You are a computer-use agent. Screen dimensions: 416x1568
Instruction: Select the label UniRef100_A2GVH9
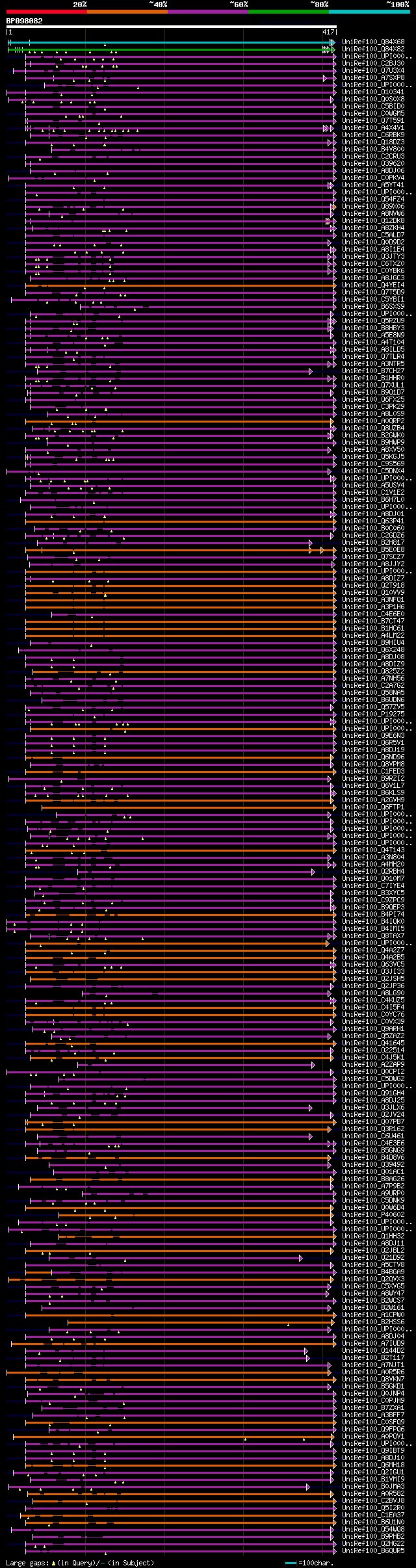tap(373, 800)
